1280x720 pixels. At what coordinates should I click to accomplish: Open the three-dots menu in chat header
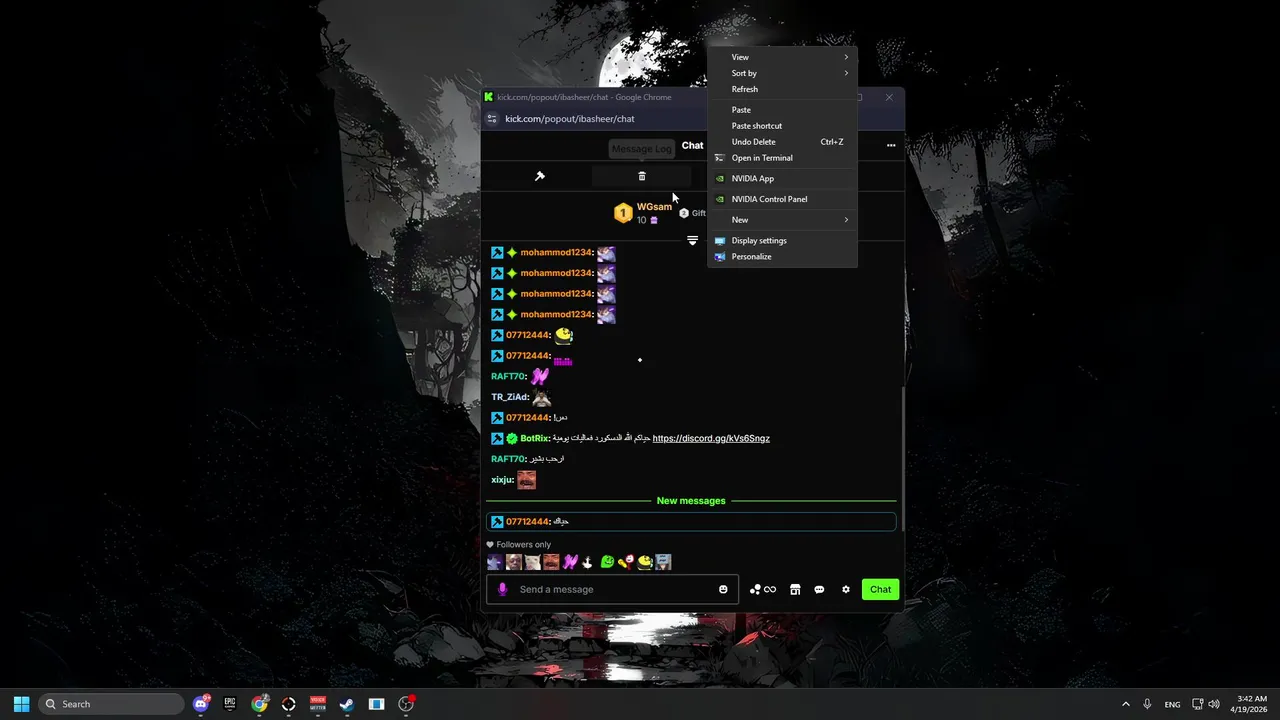coord(891,146)
